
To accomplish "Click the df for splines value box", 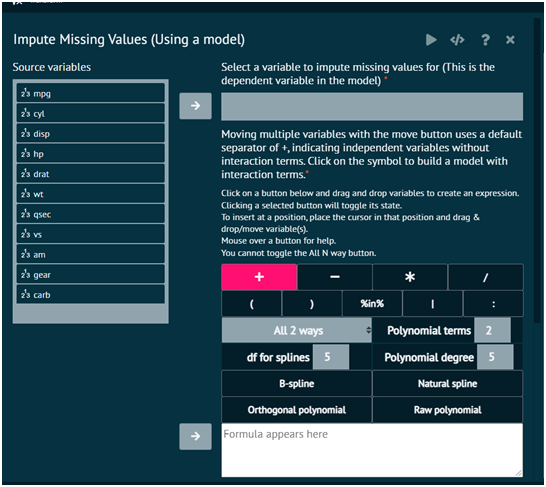I will coord(330,357).
